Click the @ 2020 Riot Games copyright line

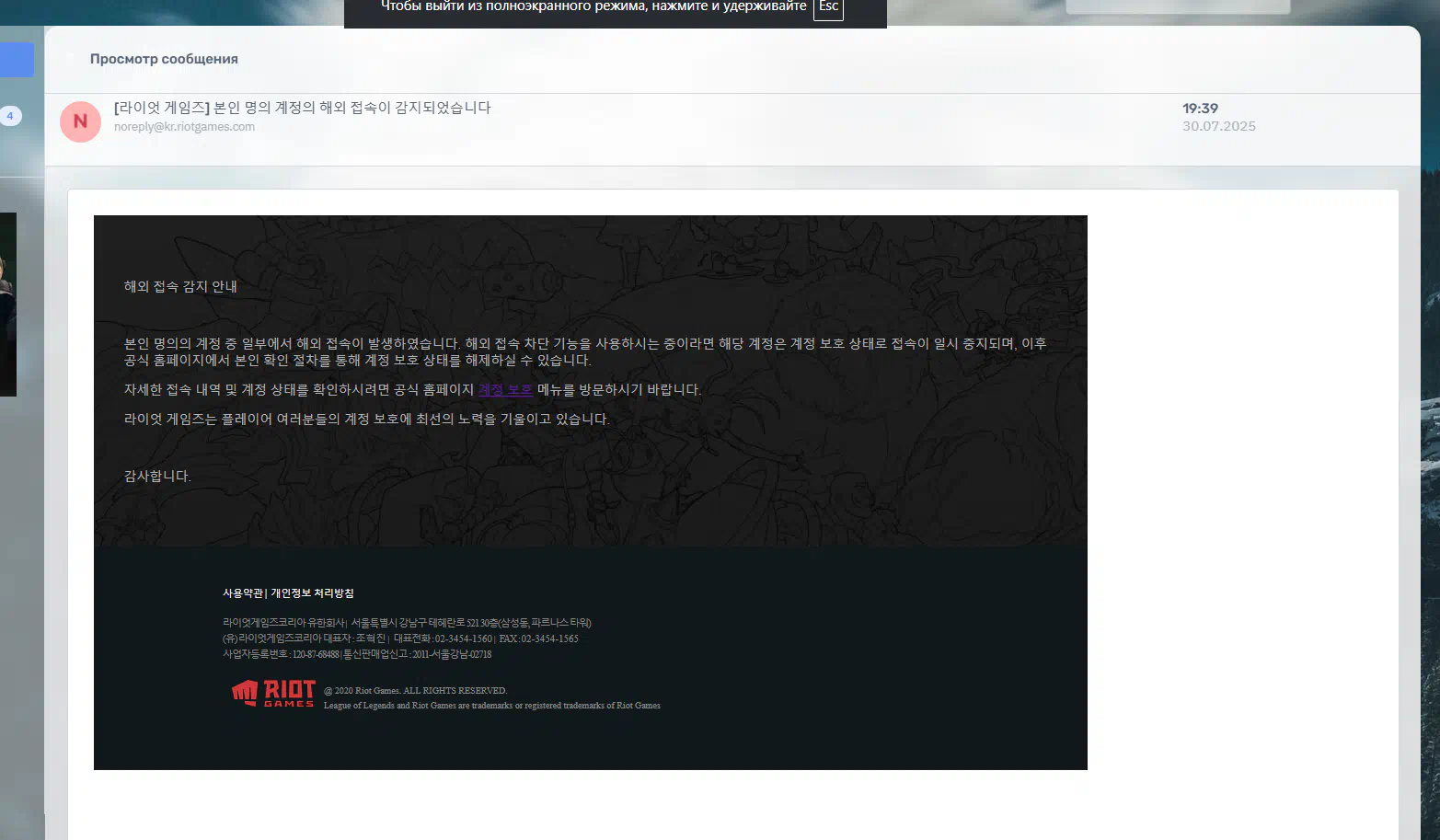(x=415, y=690)
